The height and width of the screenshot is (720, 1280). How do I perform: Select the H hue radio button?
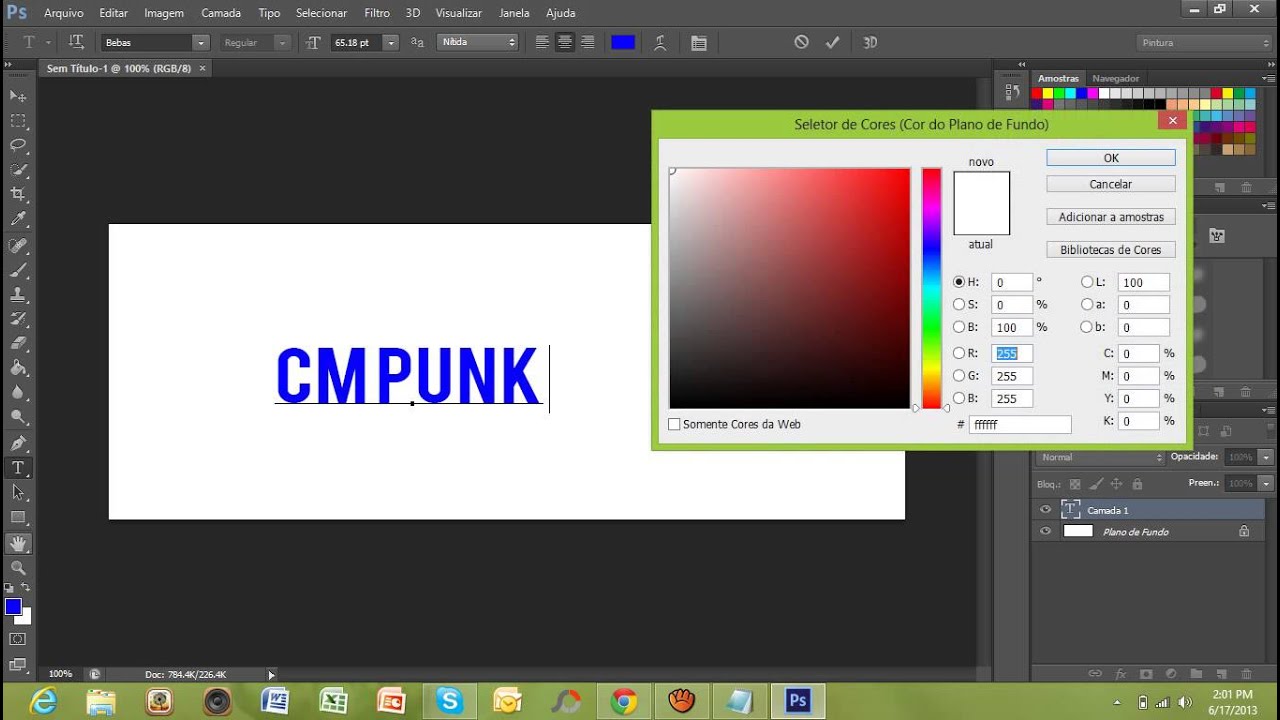[x=959, y=282]
